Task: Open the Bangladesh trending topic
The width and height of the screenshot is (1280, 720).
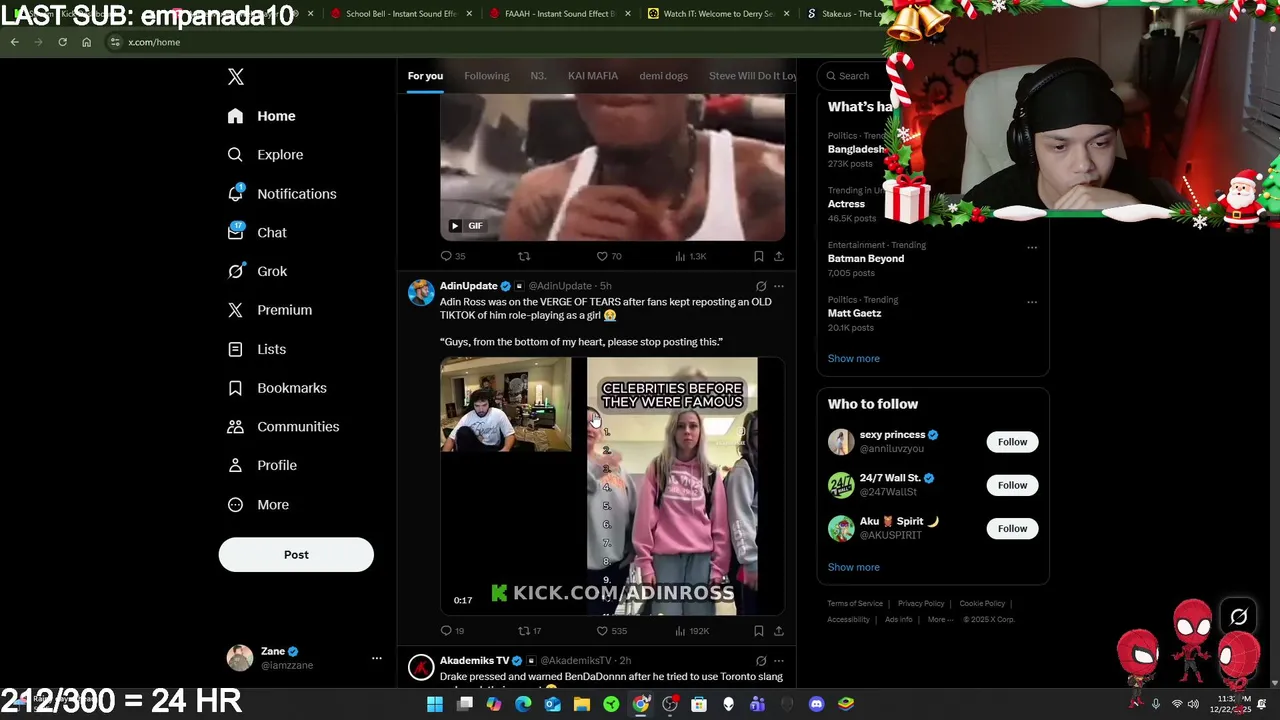Action: click(856, 149)
